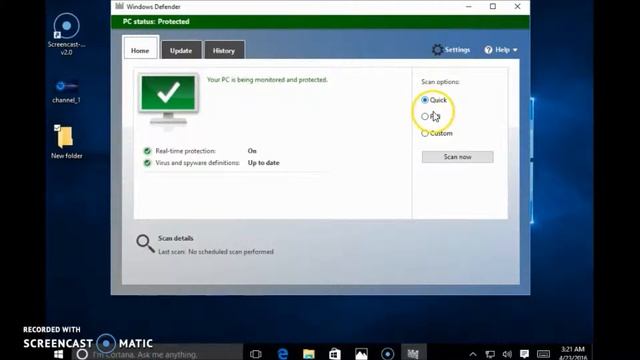Click the green protected monitor icon

coord(168,99)
